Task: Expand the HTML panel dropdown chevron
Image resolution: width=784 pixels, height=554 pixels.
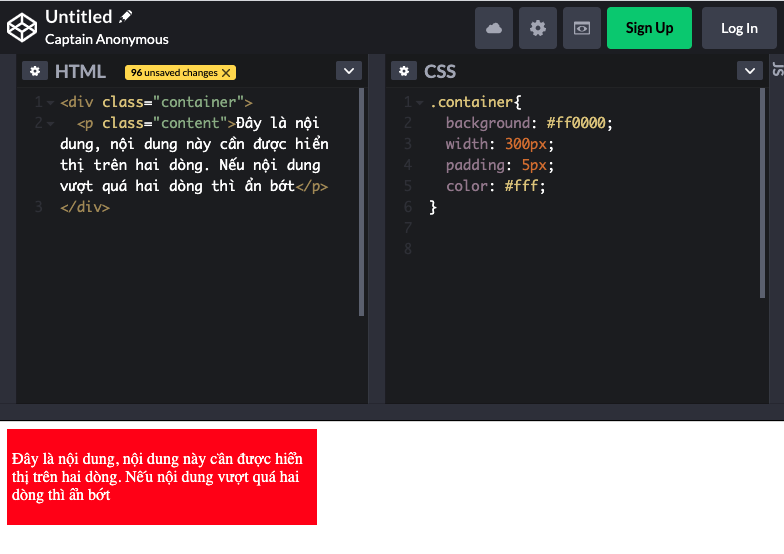Action: [348, 71]
